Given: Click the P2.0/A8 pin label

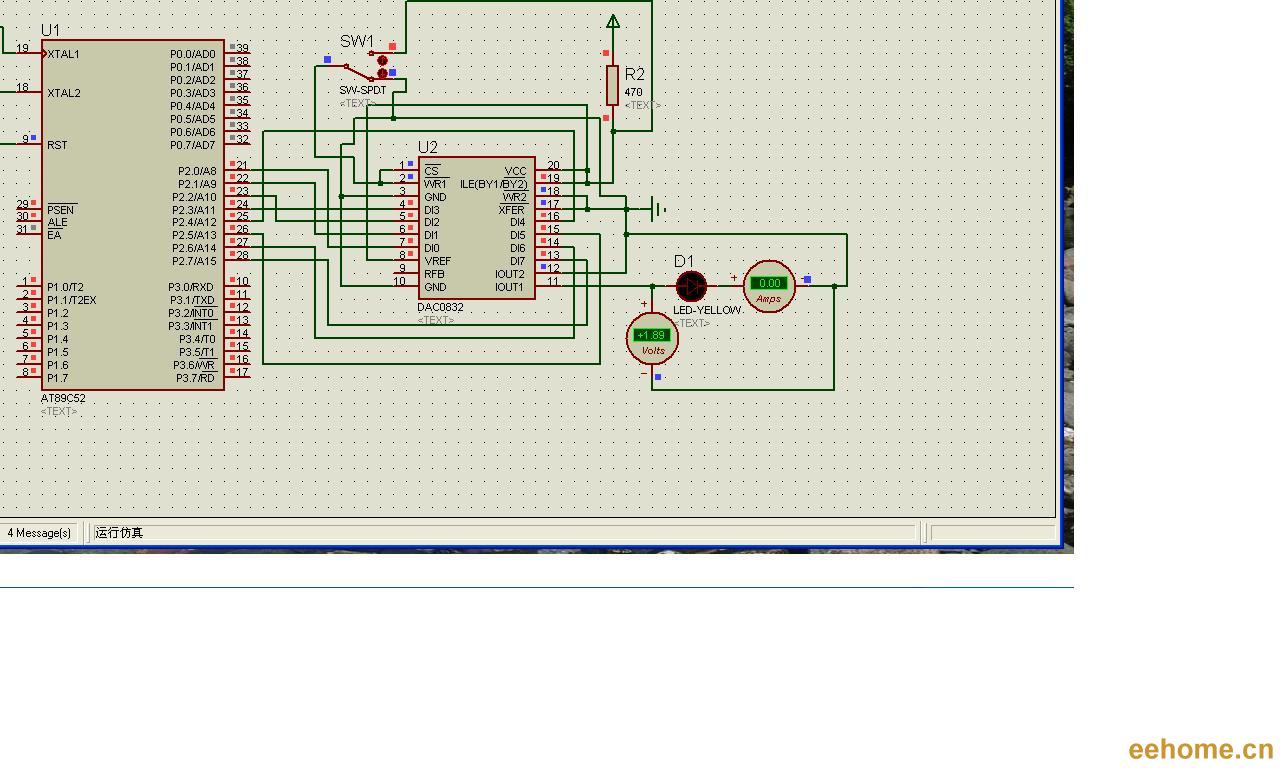Looking at the screenshot, I should click(197, 171).
